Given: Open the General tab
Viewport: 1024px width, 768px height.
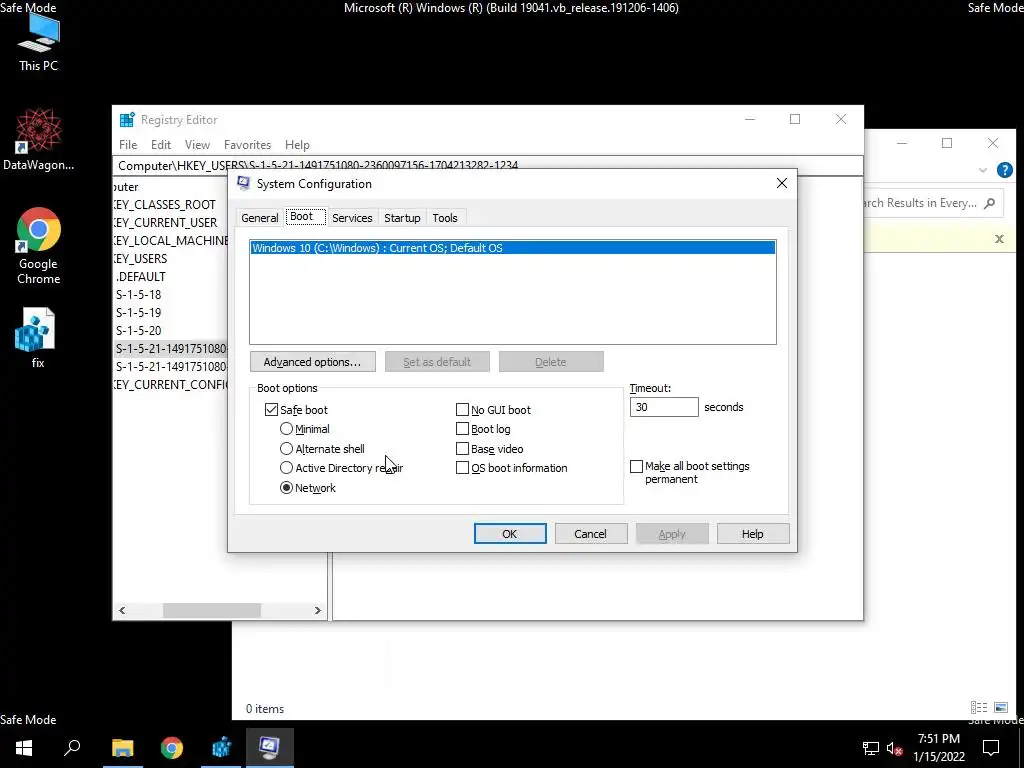Looking at the screenshot, I should (259, 217).
